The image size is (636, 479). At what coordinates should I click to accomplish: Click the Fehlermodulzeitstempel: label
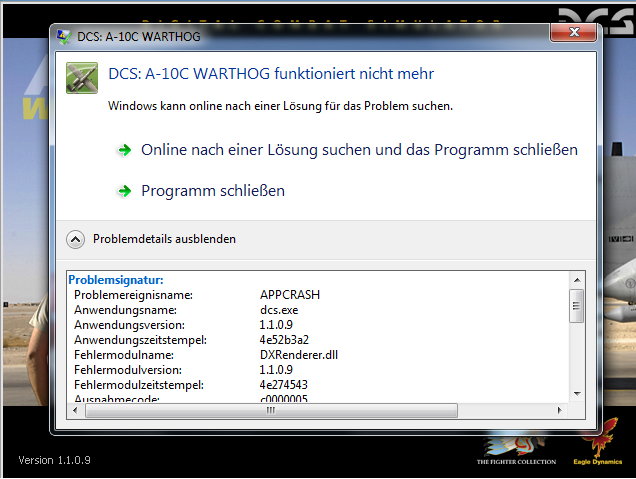coord(139,384)
